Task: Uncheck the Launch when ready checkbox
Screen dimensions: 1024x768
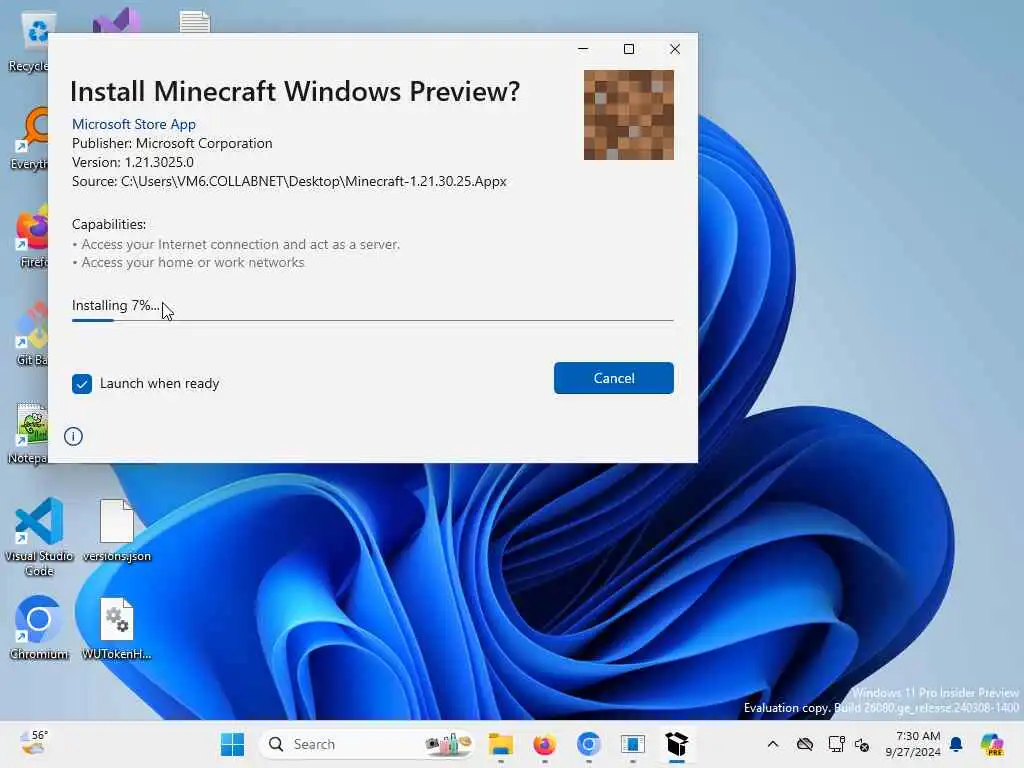Action: [82, 384]
